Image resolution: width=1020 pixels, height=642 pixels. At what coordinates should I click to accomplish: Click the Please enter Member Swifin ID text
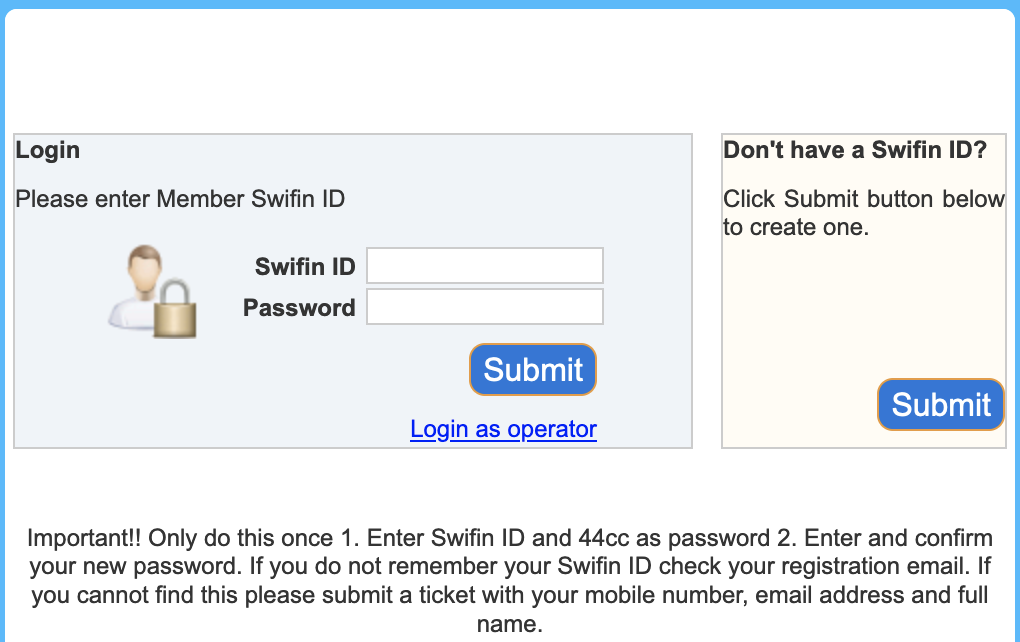180,199
